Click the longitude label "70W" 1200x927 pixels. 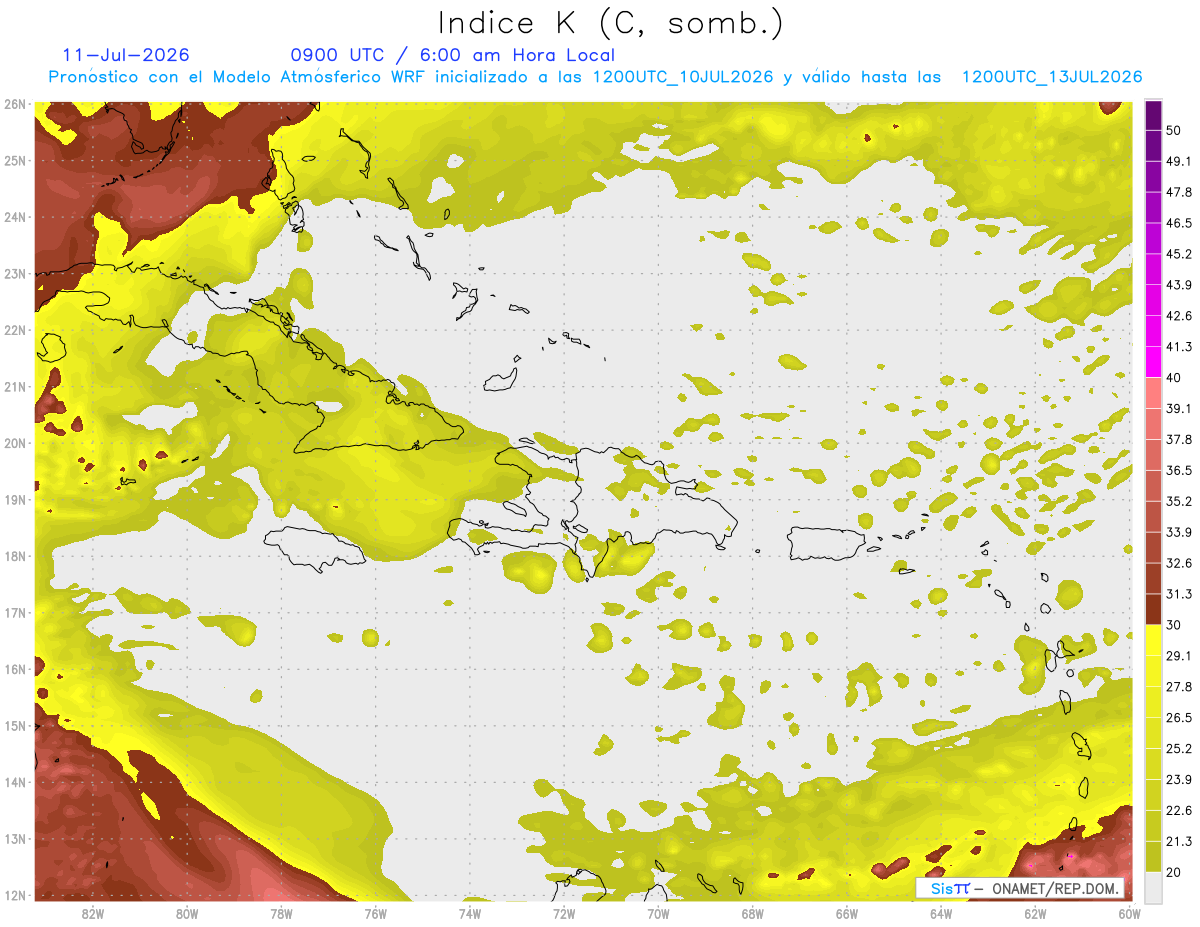(658, 914)
